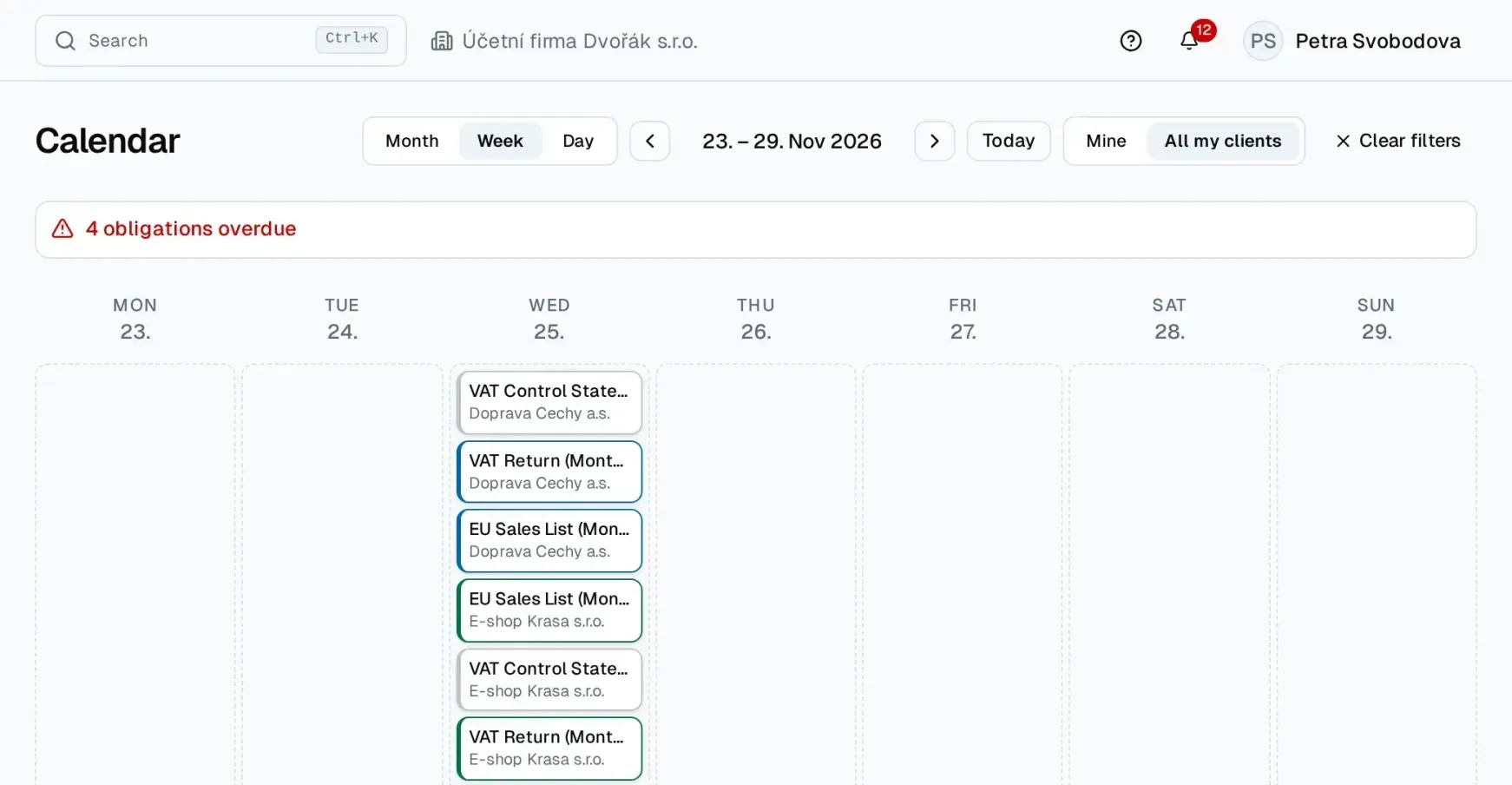This screenshot has height=785, width=1512.
Task: Select Monday 23 column header
Action: pyautogui.click(x=135, y=319)
